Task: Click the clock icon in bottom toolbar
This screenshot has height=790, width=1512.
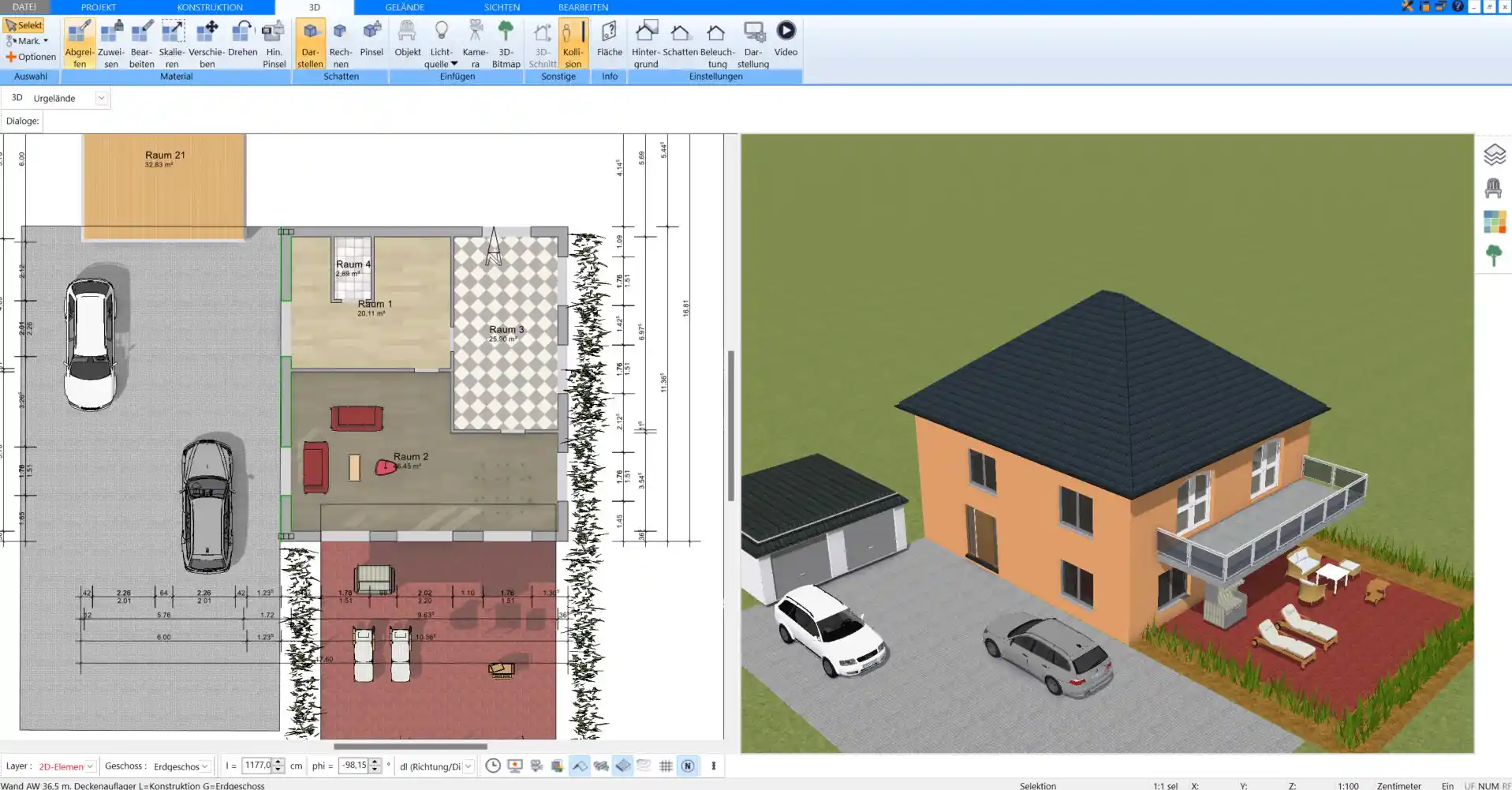Action: (493, 766)
